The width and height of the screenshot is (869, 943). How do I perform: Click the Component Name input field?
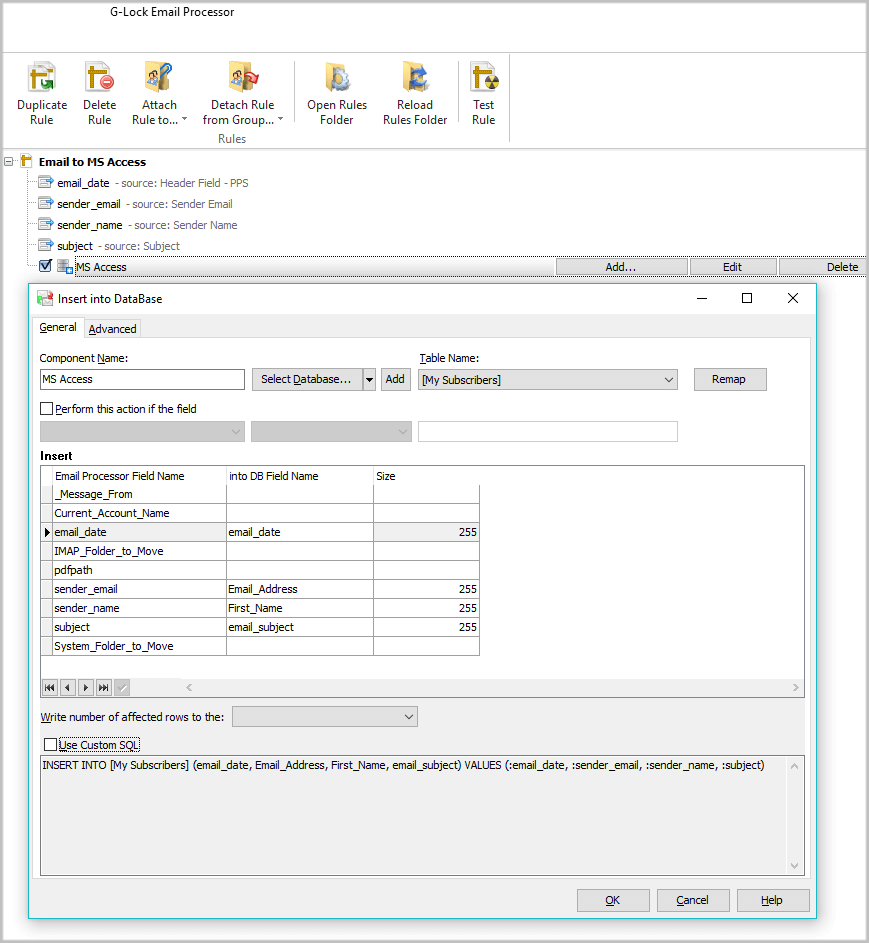pyautogui.click(x=142, y=379)
